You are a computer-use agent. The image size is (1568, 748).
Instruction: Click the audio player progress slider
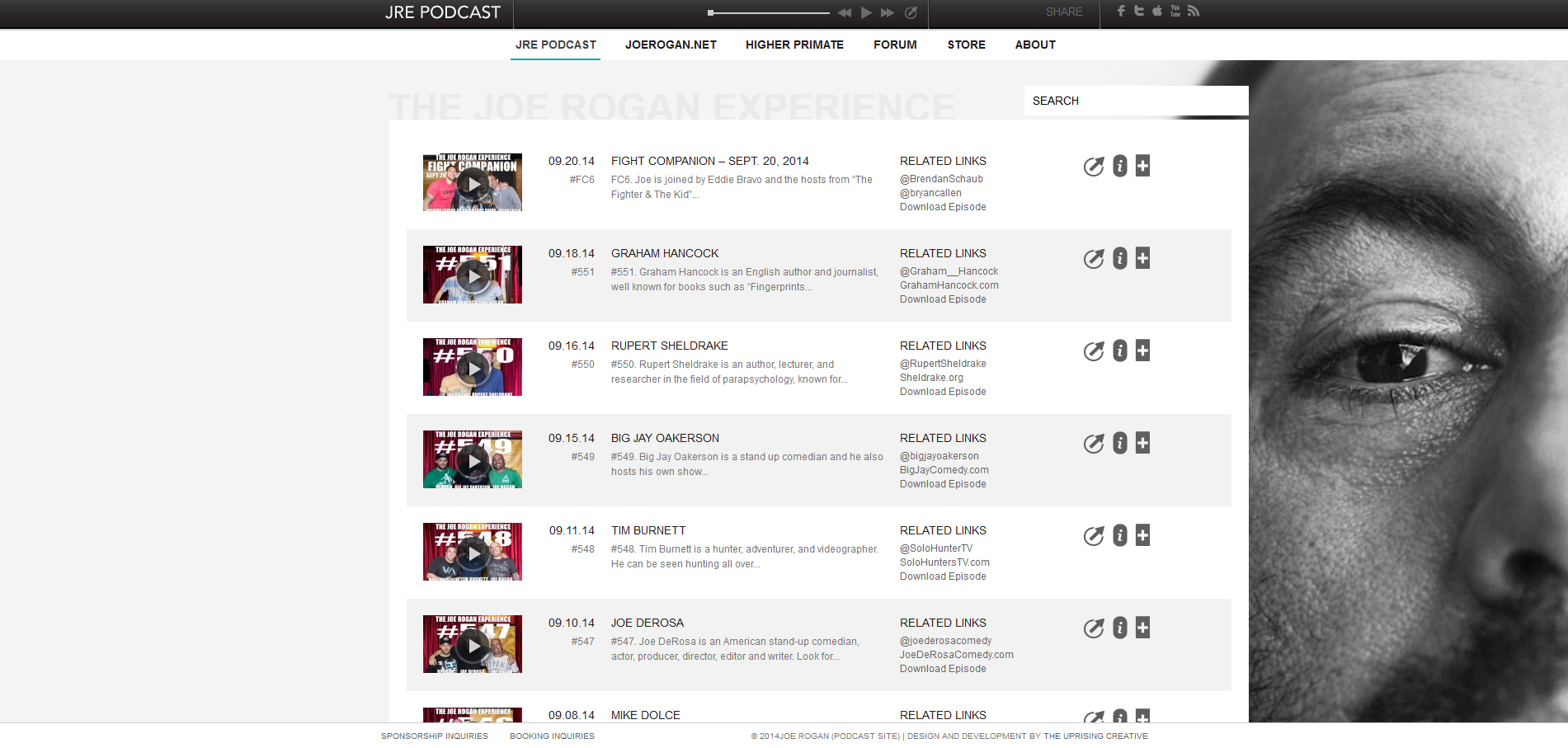pyautogui.click(x=769, y=12)
